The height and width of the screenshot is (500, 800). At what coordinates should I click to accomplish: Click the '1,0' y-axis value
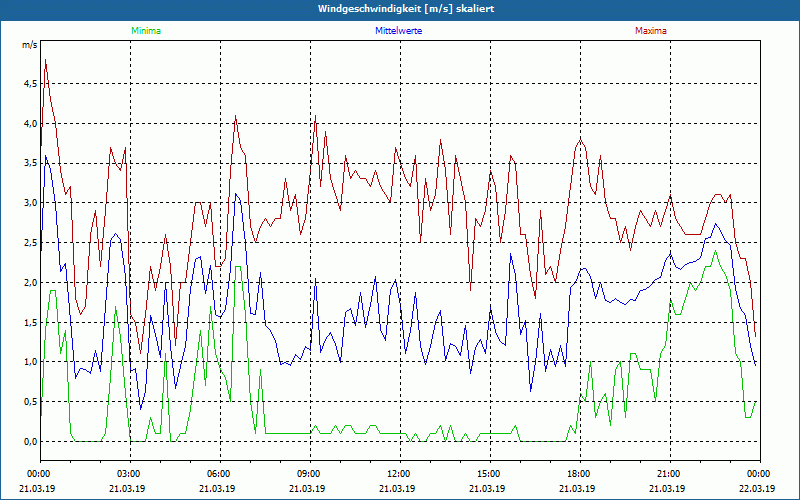click(x=30, y=362)
